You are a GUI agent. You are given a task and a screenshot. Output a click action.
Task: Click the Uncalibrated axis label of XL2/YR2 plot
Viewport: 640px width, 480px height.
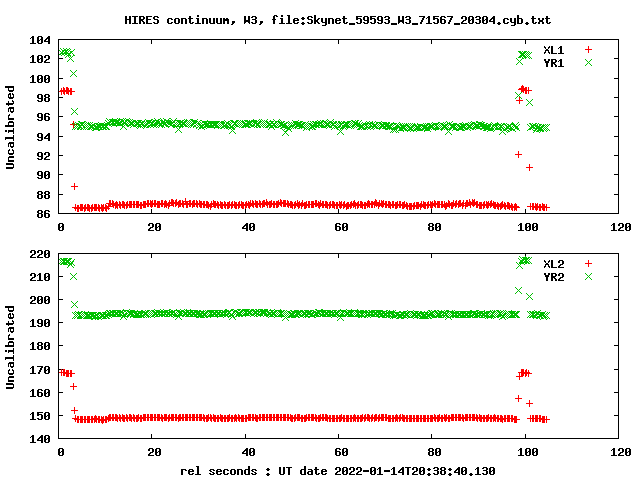pos(10,347)
